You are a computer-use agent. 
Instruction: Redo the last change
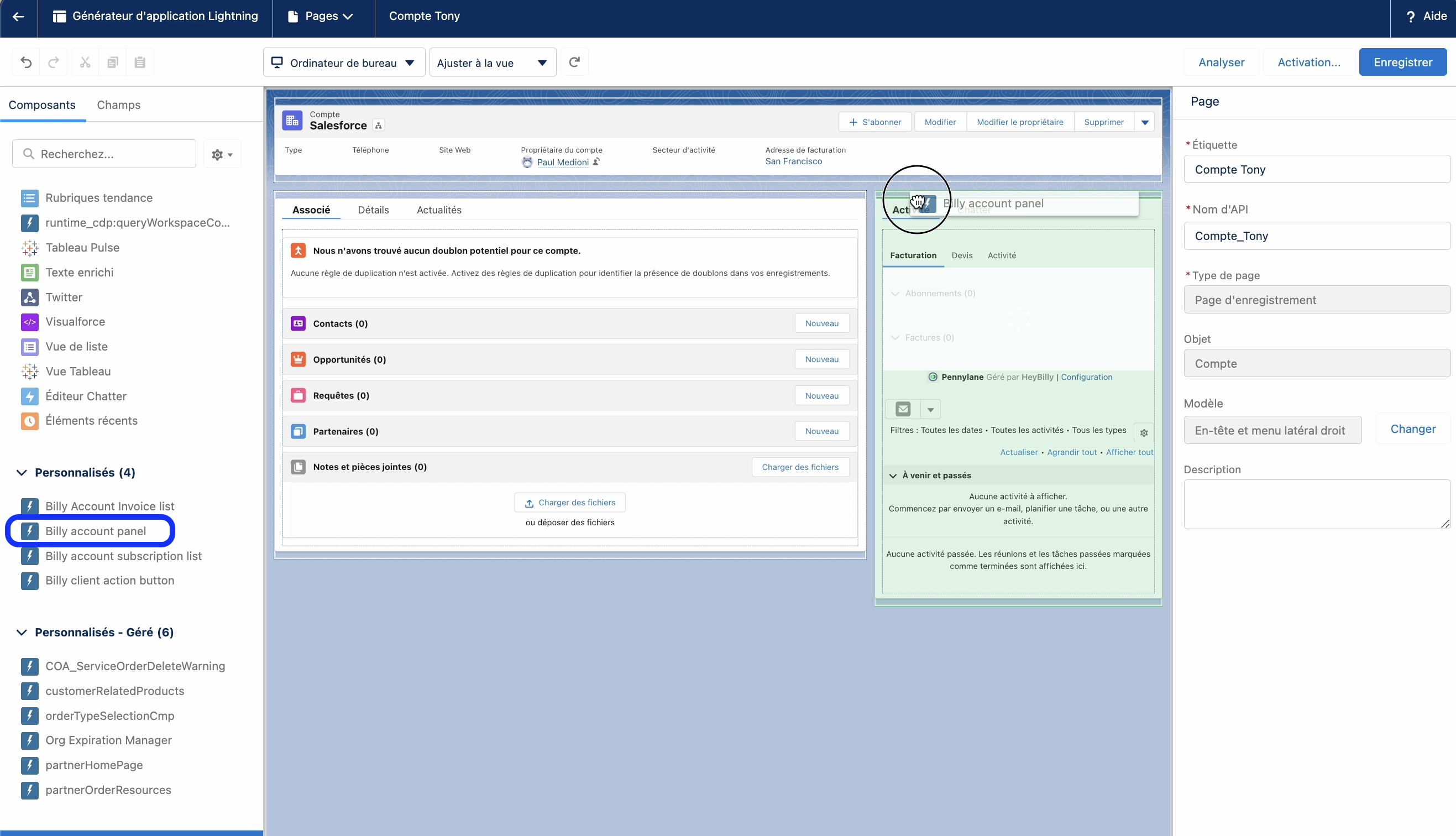click(54, 62)
